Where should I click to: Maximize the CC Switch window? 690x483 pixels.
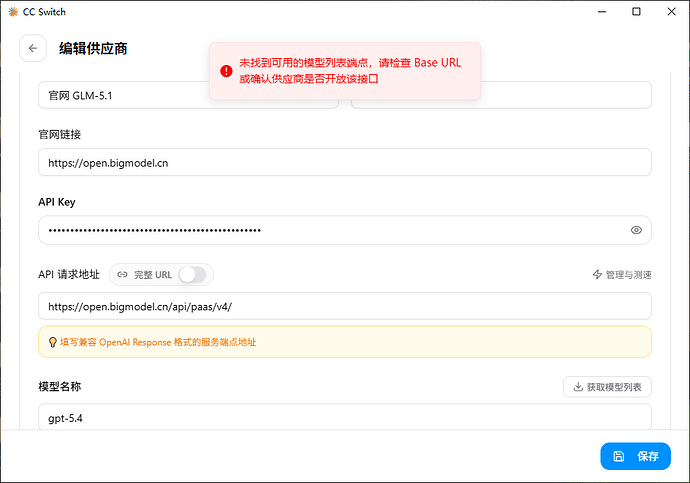tap(636, 12)
